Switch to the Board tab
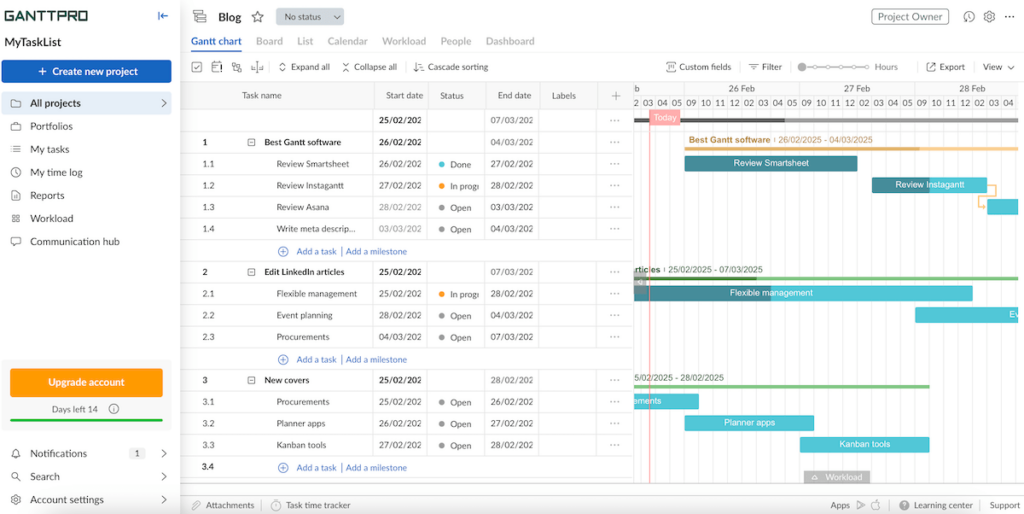 (x=269, y=41)
